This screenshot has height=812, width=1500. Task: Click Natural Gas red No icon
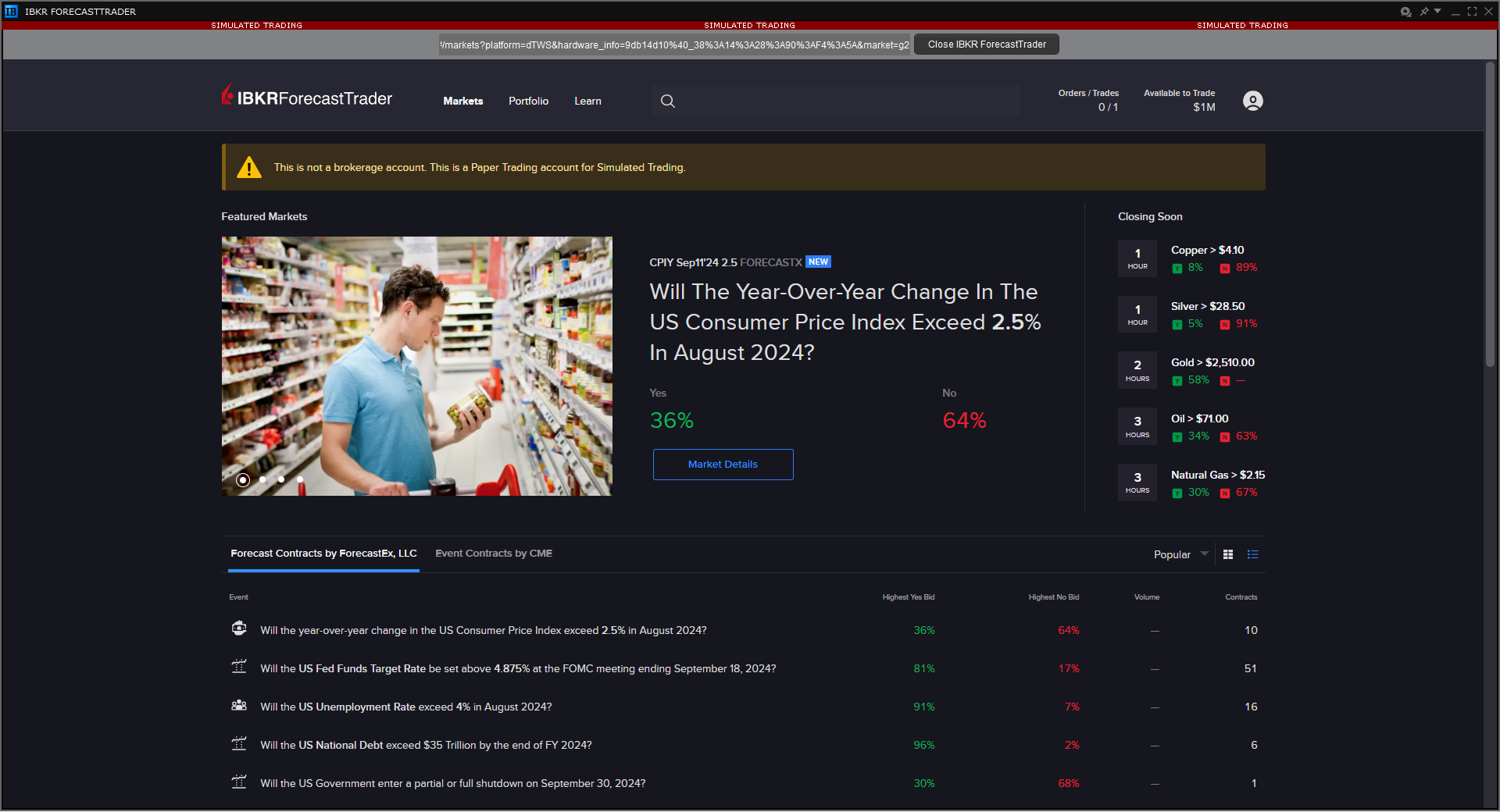[x=1225, y=493]
